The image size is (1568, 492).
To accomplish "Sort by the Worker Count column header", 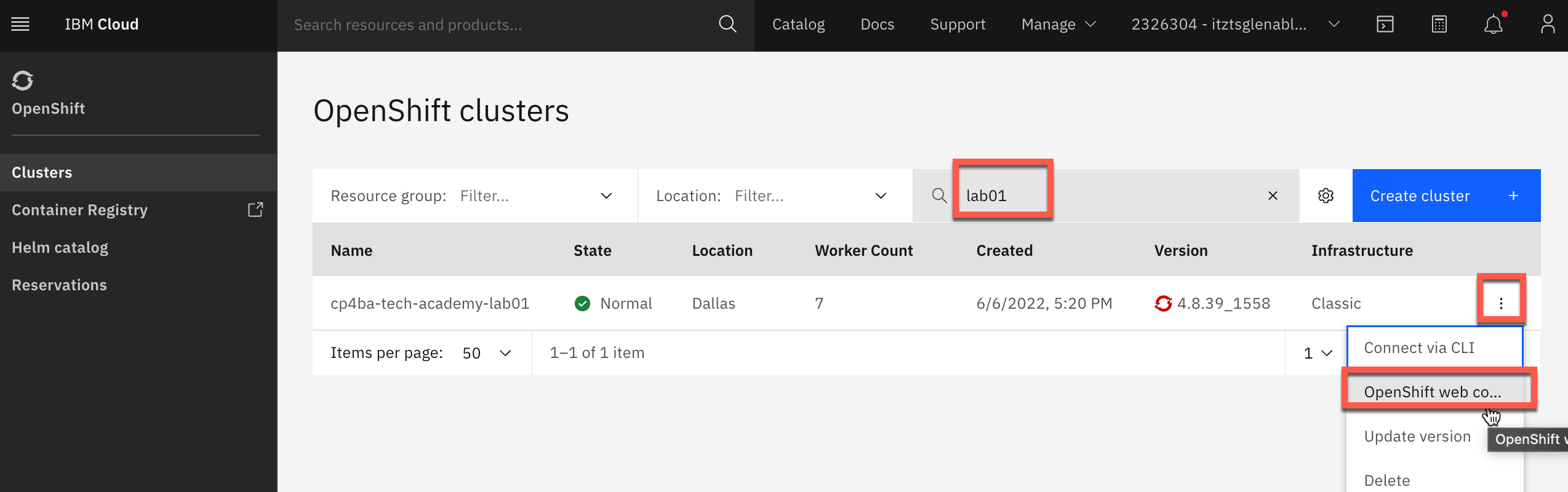I will click(863, 250).
